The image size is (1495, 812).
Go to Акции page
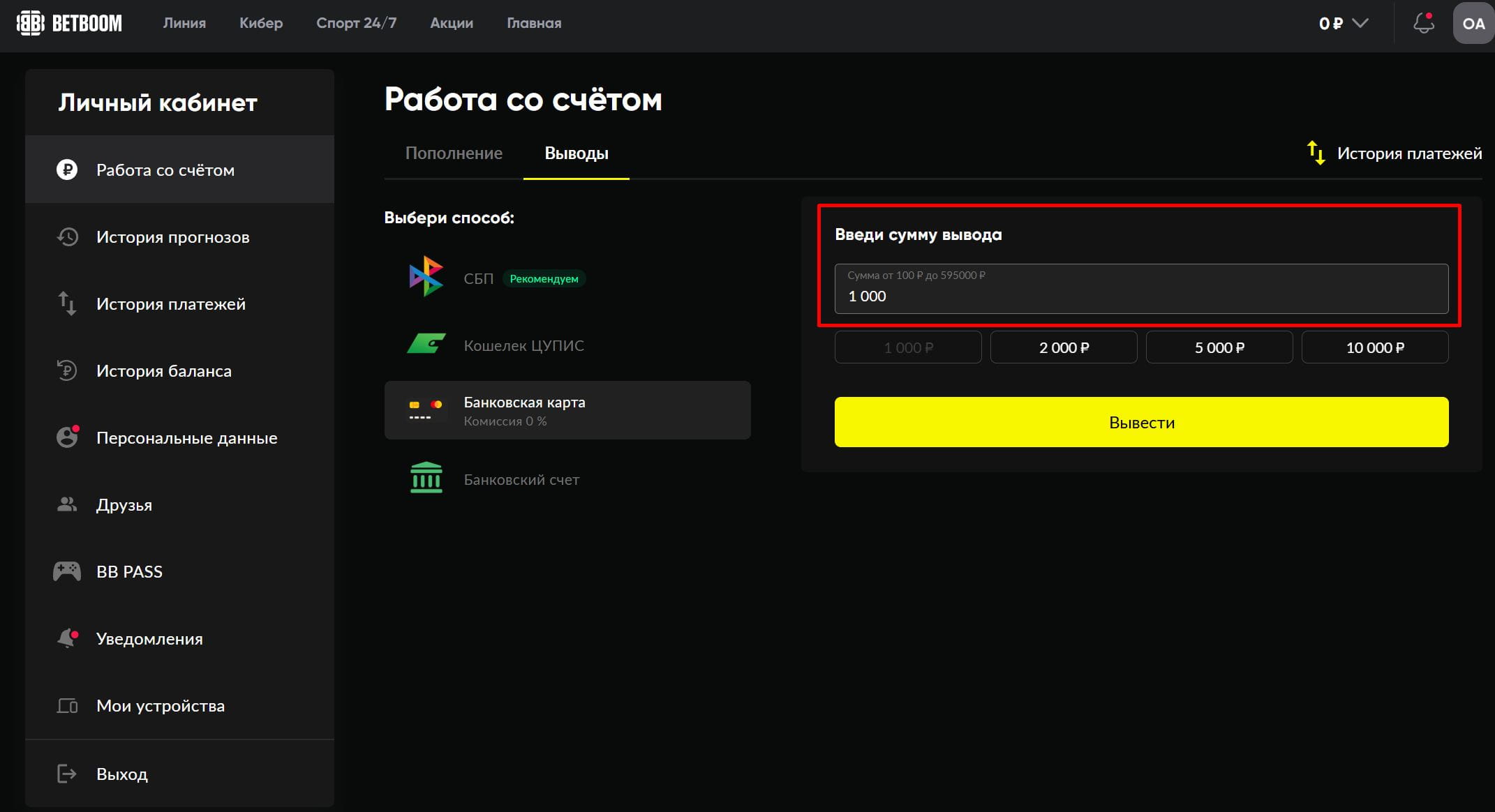[x=452, y=23]
